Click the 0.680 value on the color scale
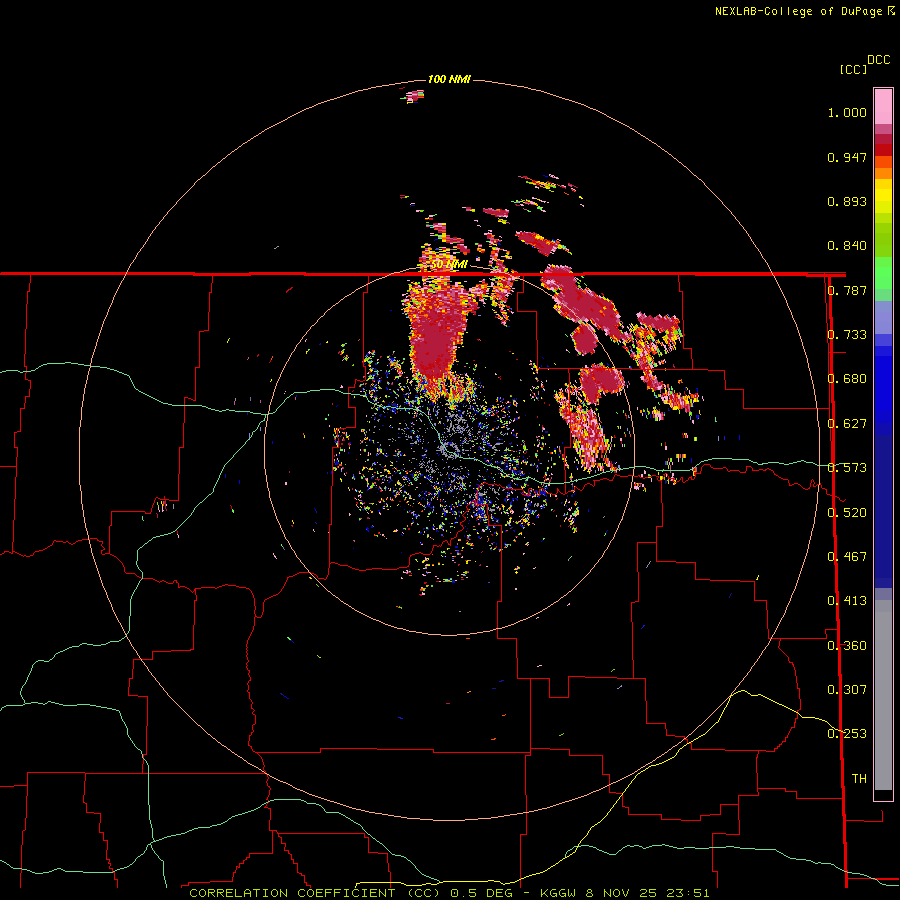900x900 pixels. (847, 379)
